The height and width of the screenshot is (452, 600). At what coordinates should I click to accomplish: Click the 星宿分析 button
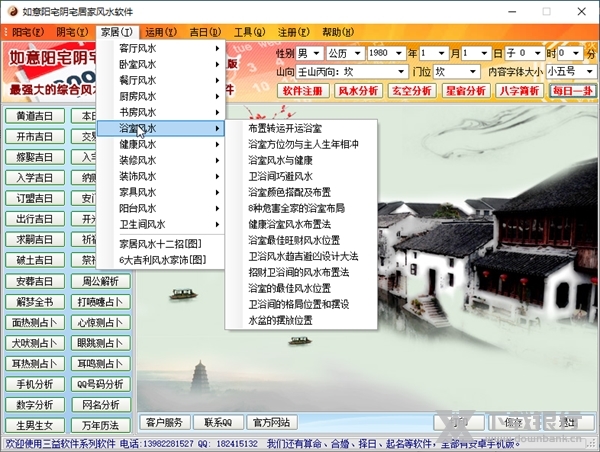[466, 91]
